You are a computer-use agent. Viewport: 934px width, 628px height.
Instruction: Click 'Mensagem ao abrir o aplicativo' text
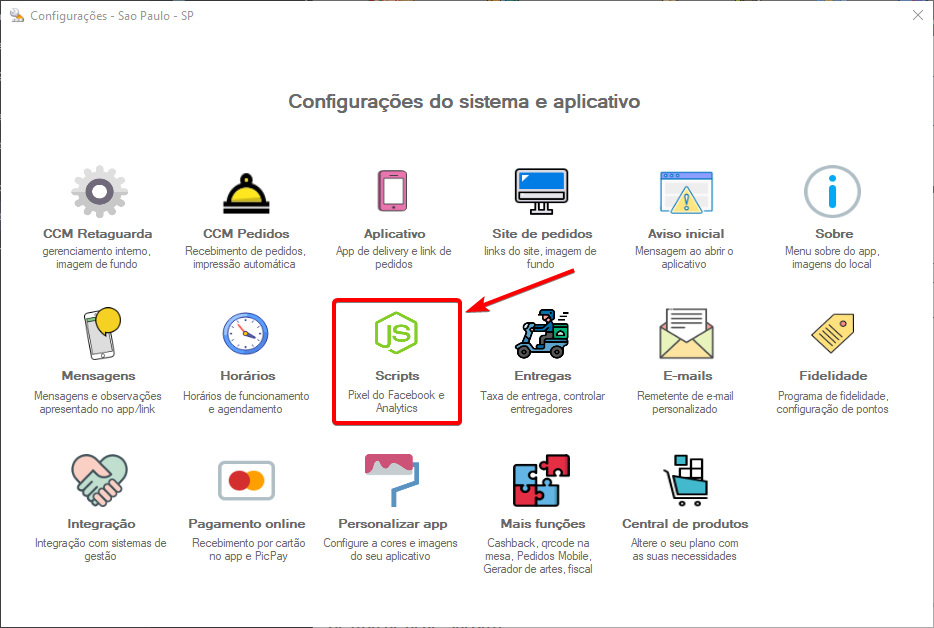click(684, 258)
